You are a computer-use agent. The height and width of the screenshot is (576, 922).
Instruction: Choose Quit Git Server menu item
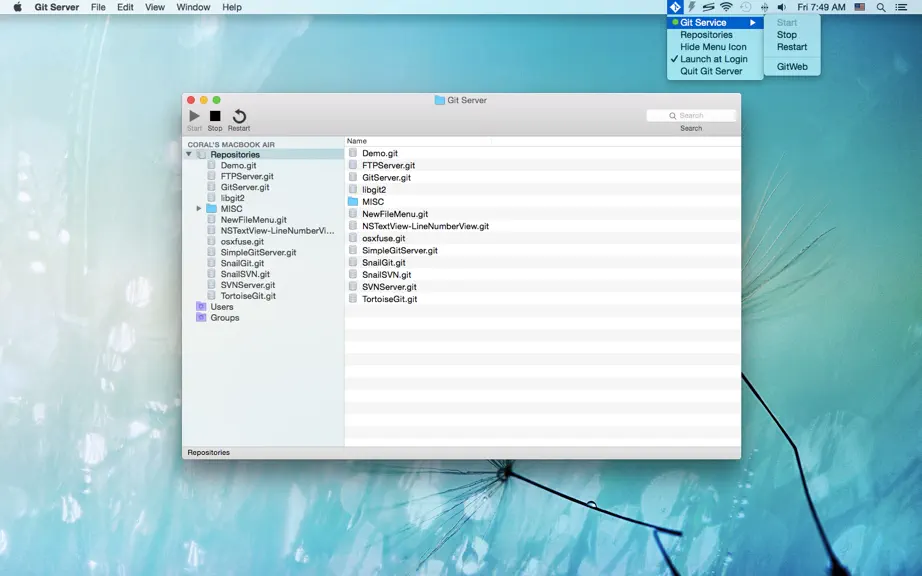click(711, 71)
